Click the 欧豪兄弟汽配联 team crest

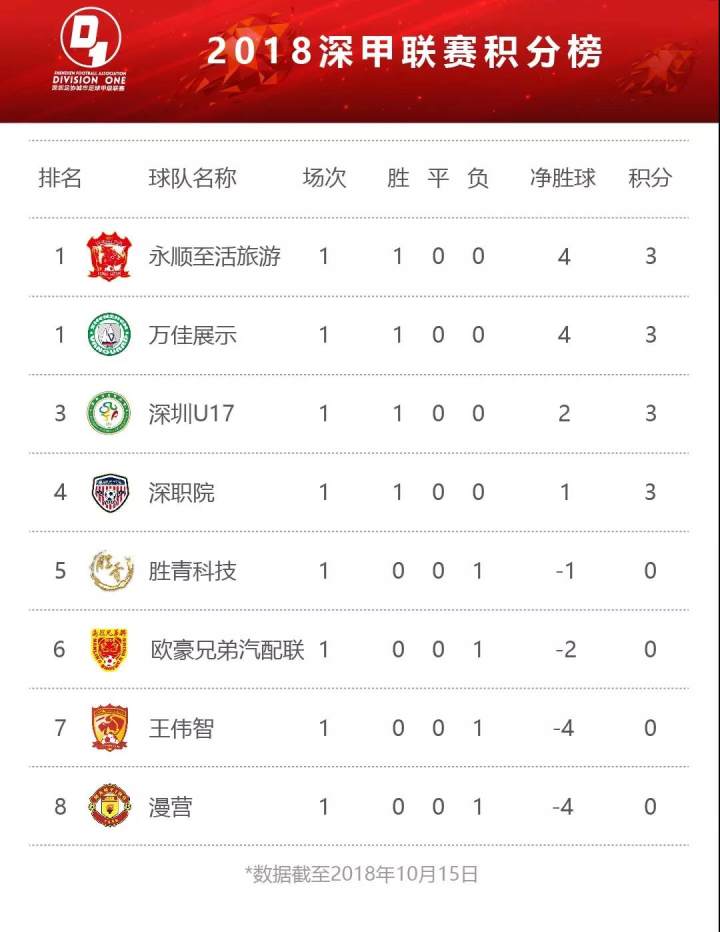(x=108, y=649)
